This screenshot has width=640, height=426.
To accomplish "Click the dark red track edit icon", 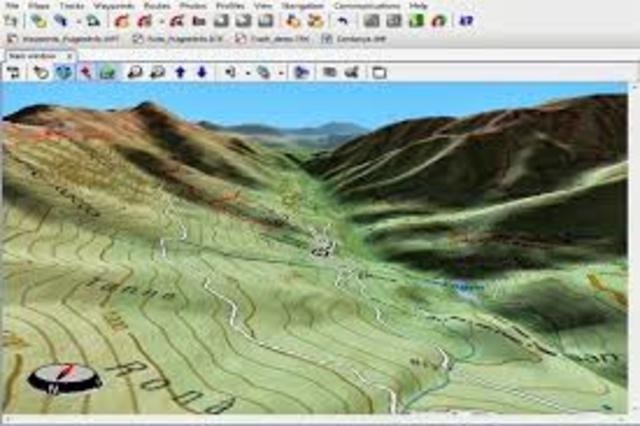I will 177,20.
